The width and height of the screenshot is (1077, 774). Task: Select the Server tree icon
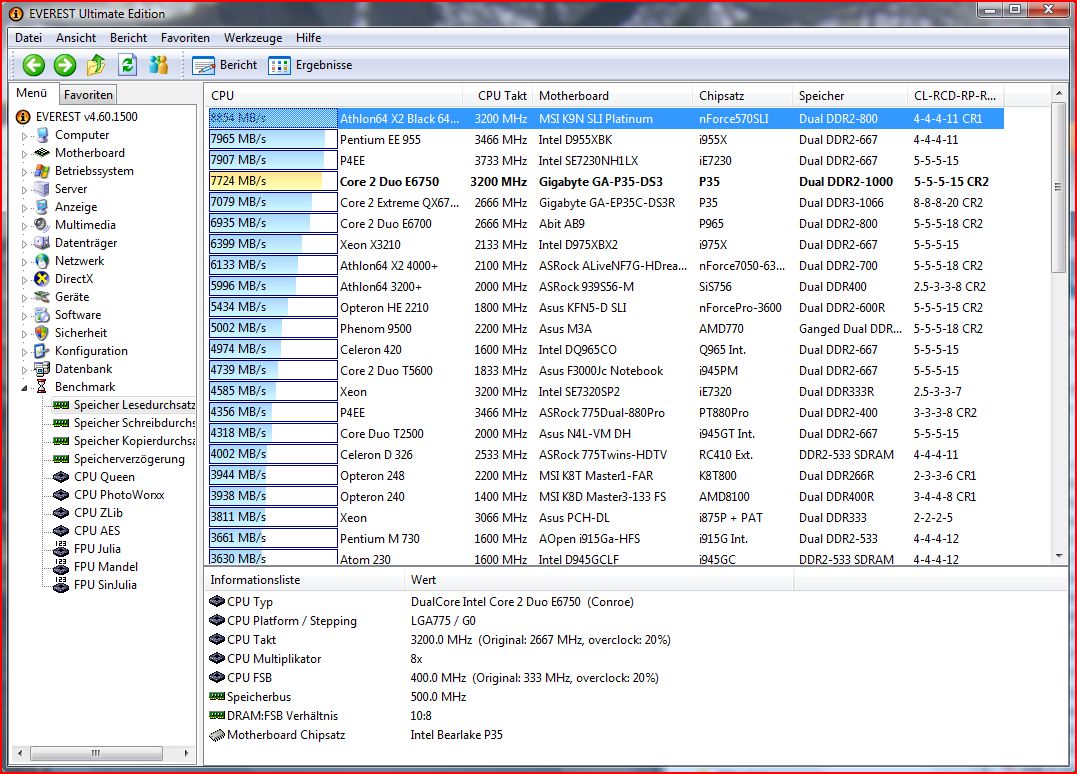(x=43, y=189)
